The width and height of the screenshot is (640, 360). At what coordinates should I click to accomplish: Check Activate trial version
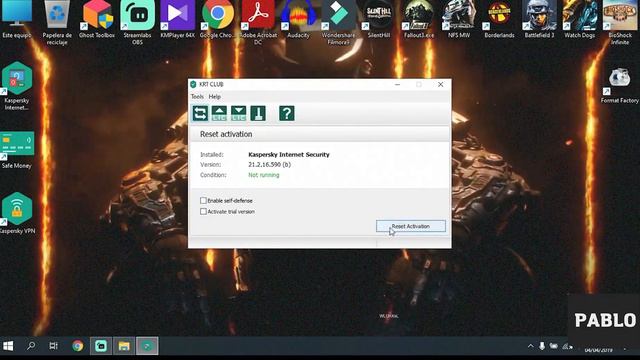(203, 211)
